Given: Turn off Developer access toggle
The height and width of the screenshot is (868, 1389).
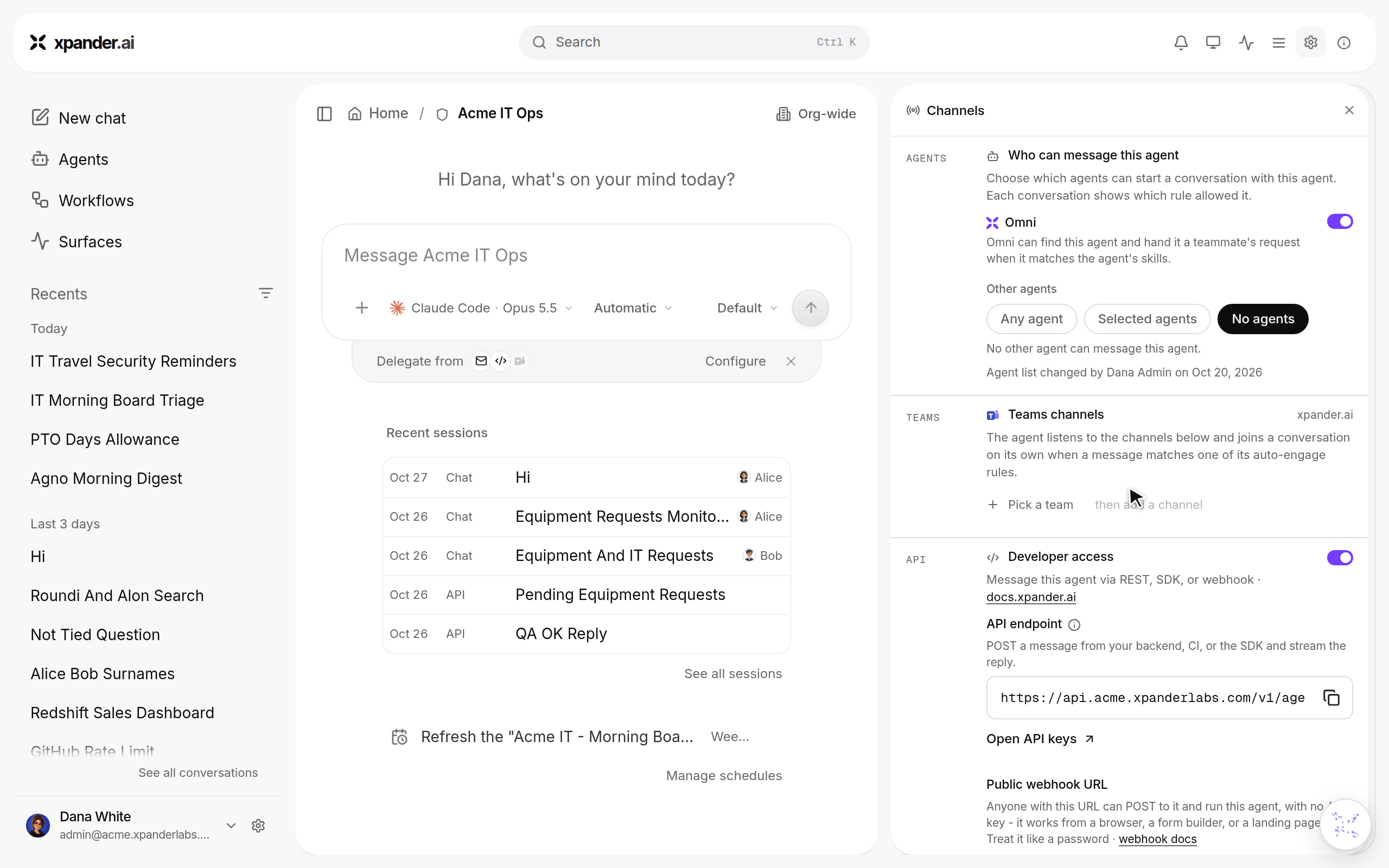Looking at the screenshot, I should [x=1340, y=558].
